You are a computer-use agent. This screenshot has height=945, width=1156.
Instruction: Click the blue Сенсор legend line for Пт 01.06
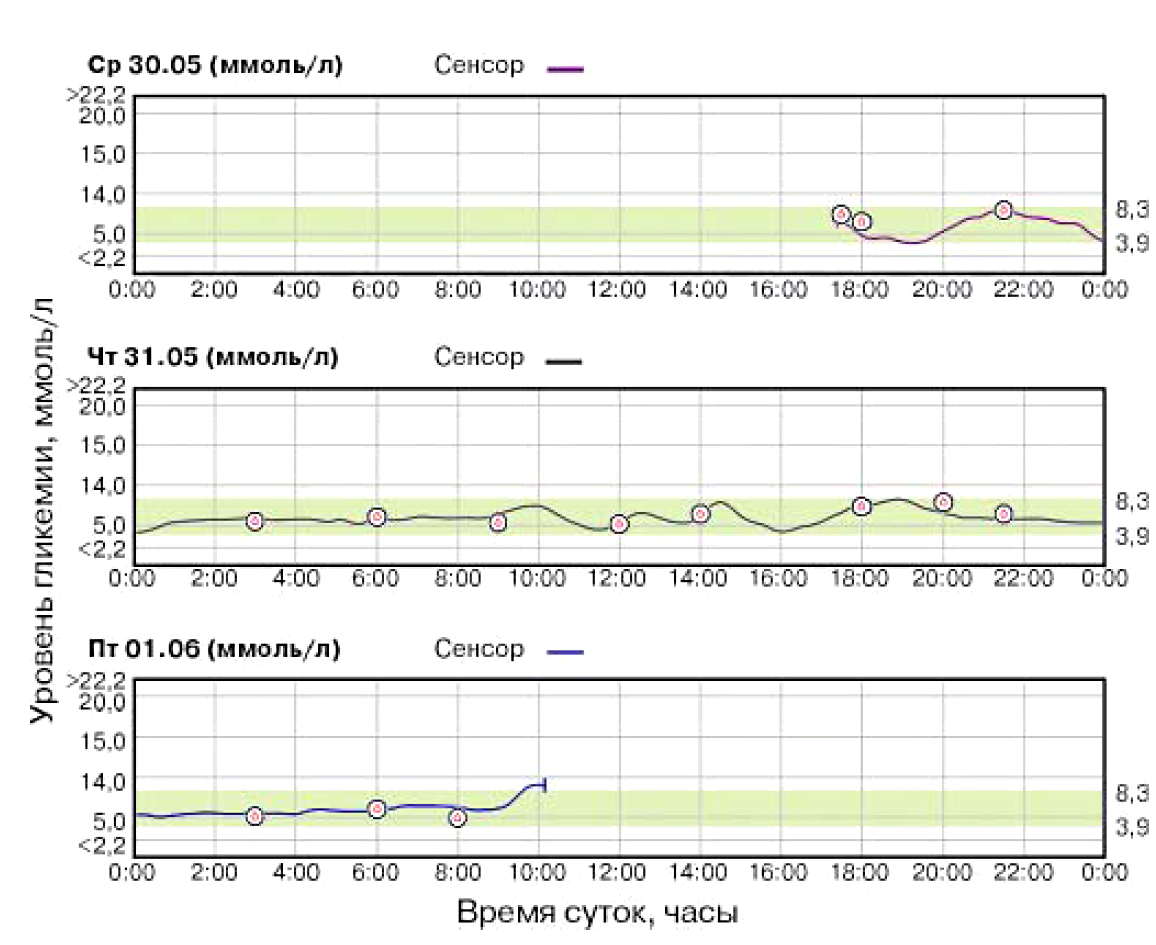565,652
